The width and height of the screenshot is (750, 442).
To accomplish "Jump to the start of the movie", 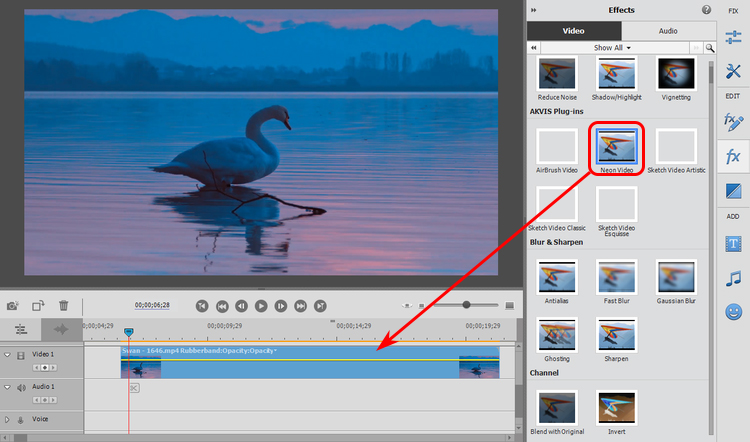I will [202, 306].
